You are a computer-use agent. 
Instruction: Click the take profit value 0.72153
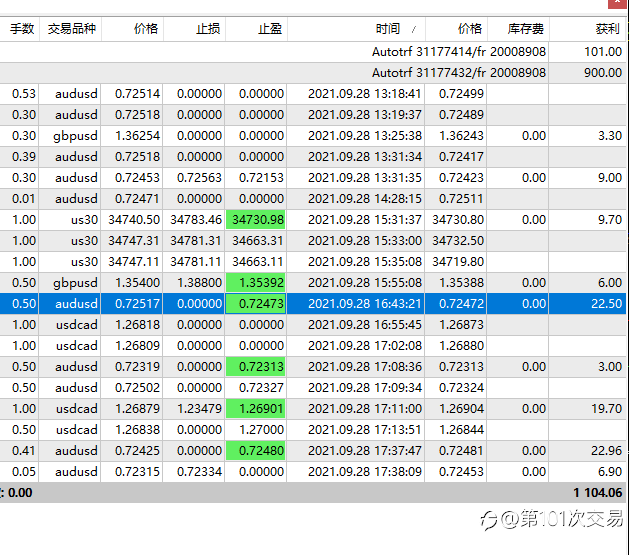(261, 178)
